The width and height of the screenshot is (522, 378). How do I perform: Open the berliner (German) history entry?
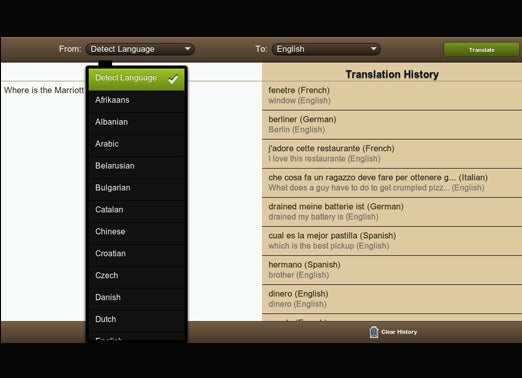(392, 125)
